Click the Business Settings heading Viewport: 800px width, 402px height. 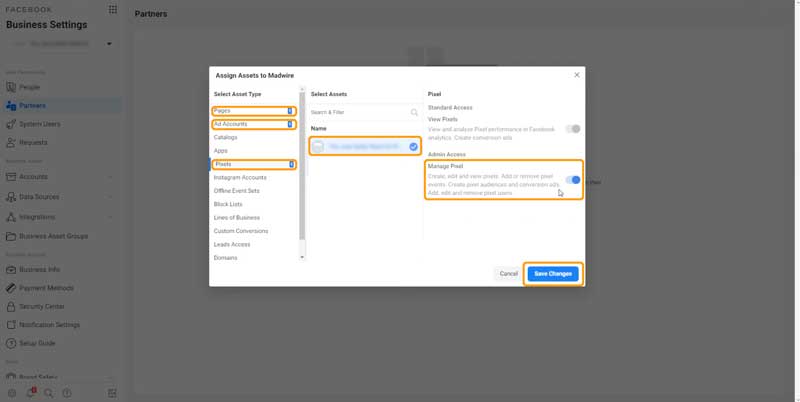tap(46, 24)
